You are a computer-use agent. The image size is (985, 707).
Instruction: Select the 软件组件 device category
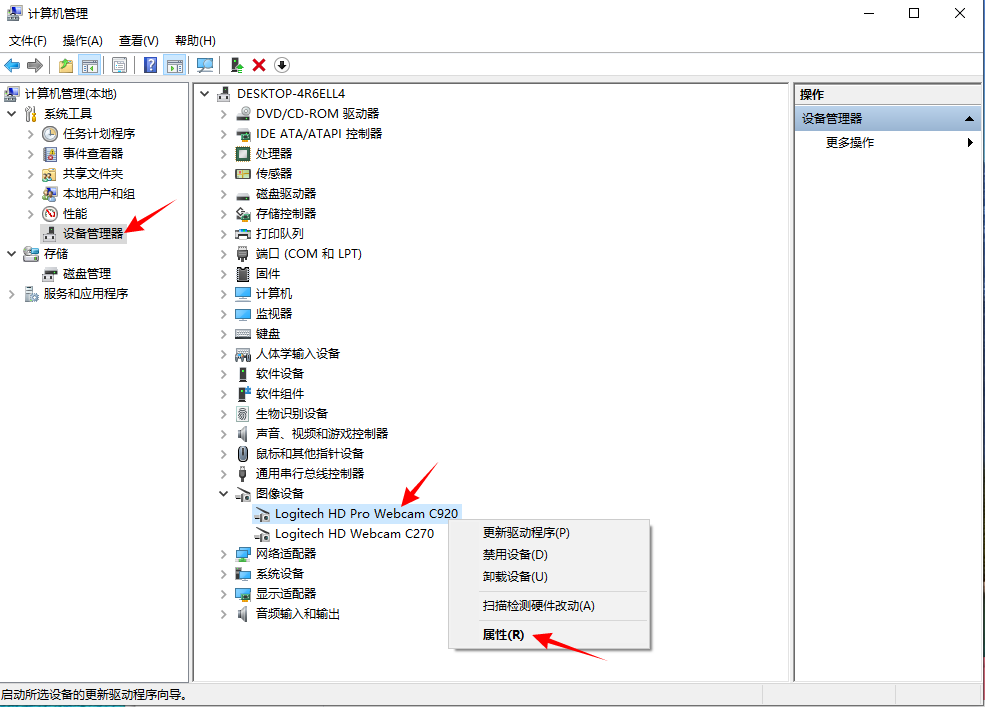[x=280, y=394]
